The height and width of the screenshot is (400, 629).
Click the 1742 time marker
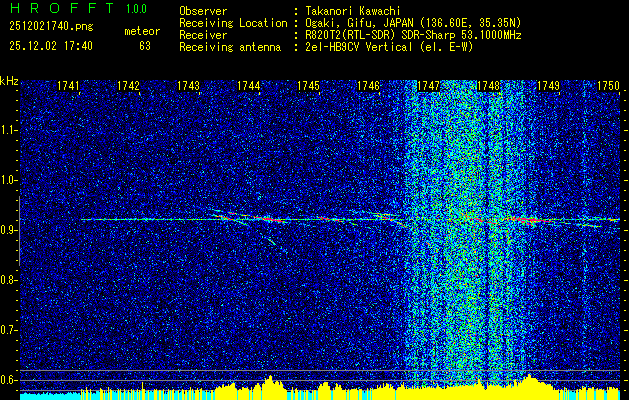[128, 85]
